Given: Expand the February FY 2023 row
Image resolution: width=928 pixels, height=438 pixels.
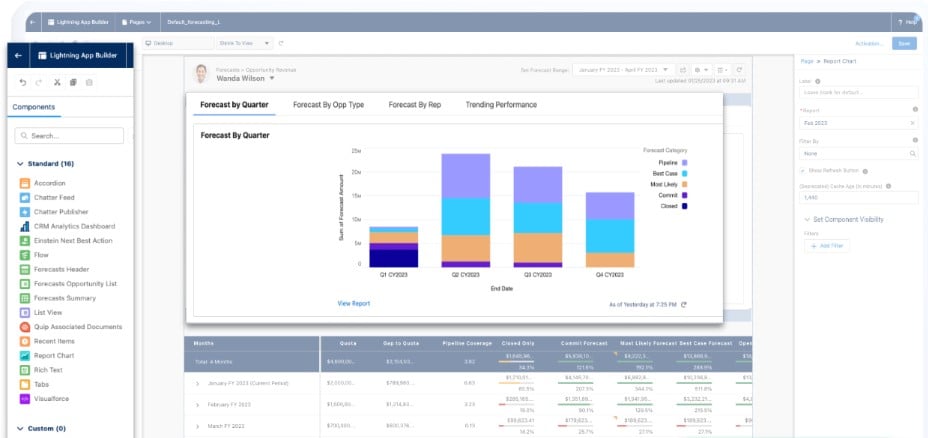Looking at the screenshot, I should pyautogui.click(x=198, y=404).
